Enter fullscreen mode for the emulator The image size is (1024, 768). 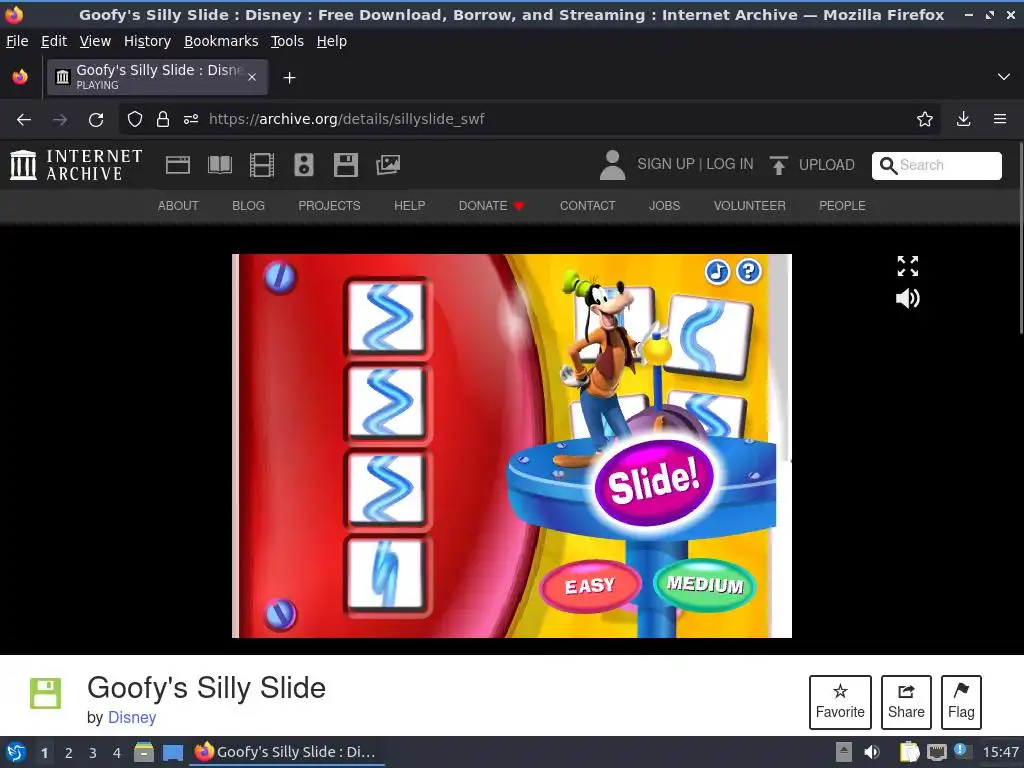tap(908, 266)
